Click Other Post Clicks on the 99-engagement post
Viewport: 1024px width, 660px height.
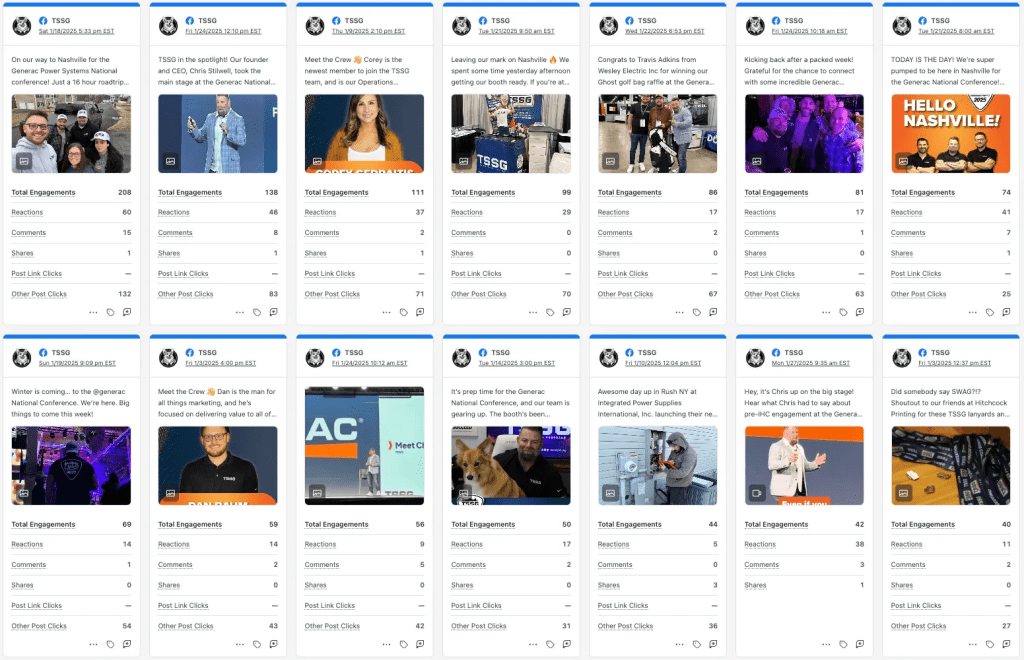pyautogui.click(x=478, y=294)
